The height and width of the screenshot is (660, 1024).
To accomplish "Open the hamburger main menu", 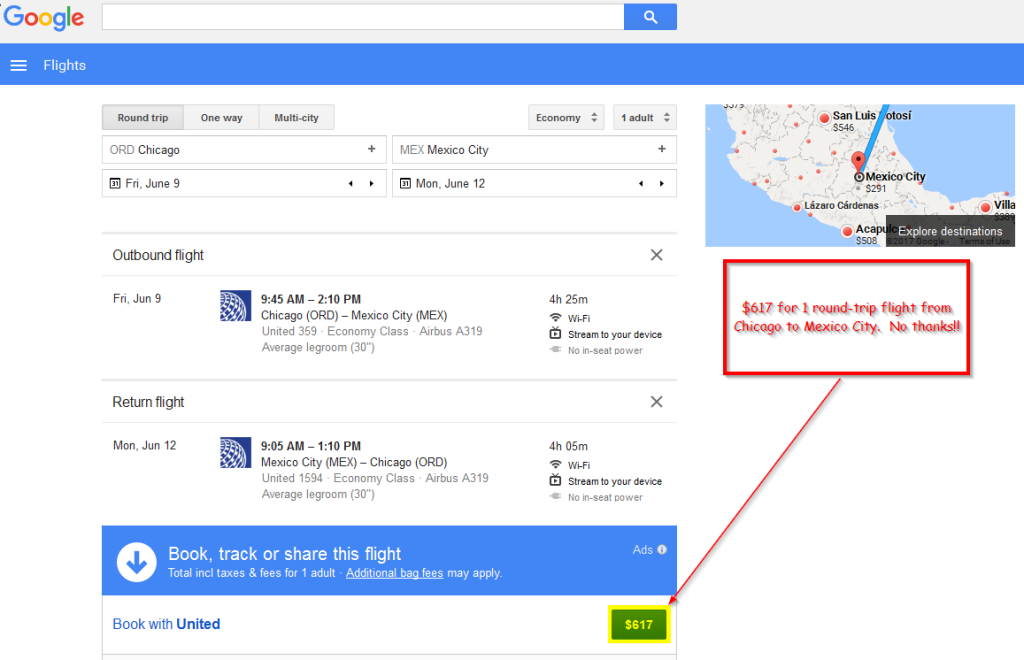I will pos(18,65).
